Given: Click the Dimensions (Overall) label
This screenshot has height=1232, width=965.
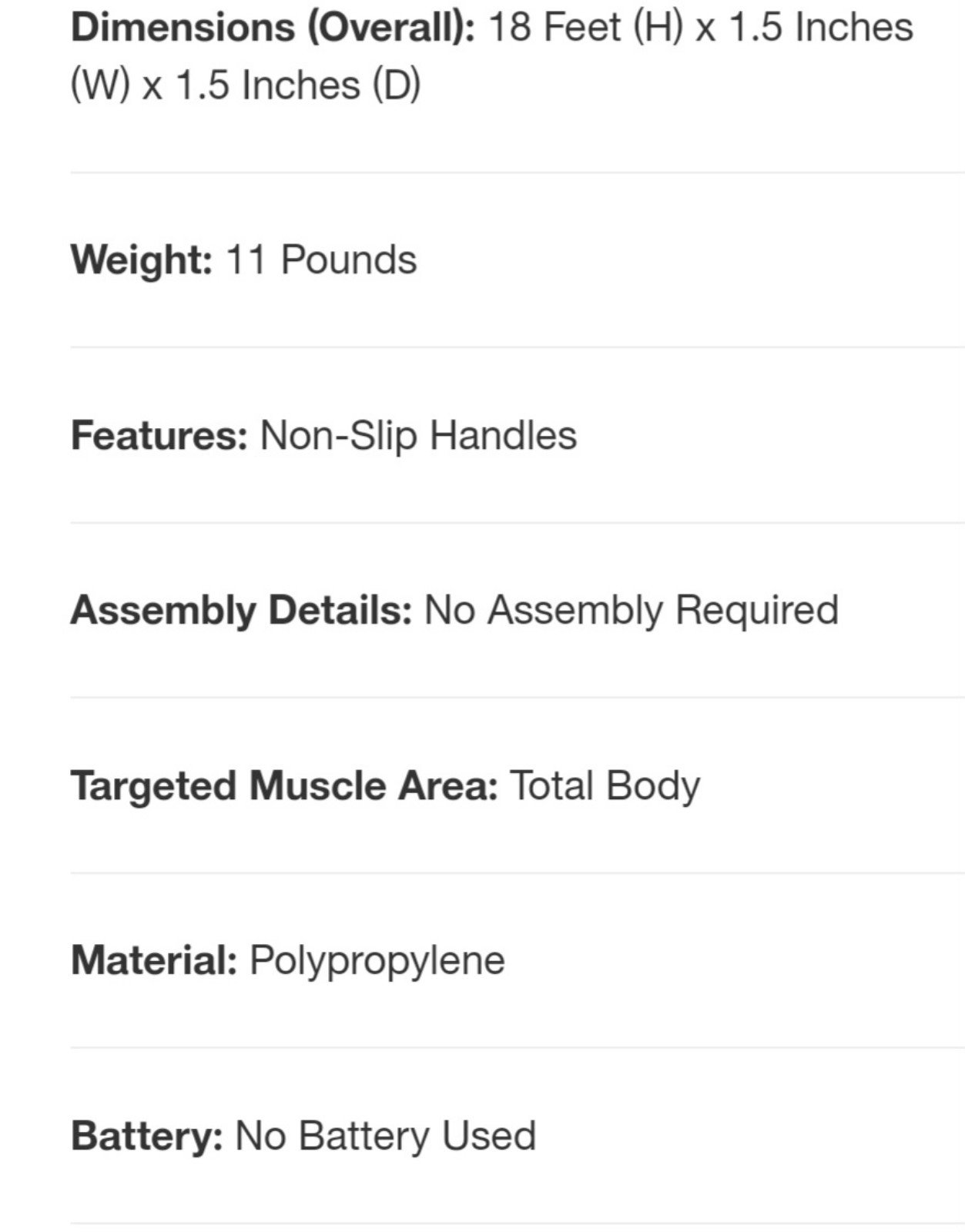Looking at the screenshot, I should [x=273, y=28].
